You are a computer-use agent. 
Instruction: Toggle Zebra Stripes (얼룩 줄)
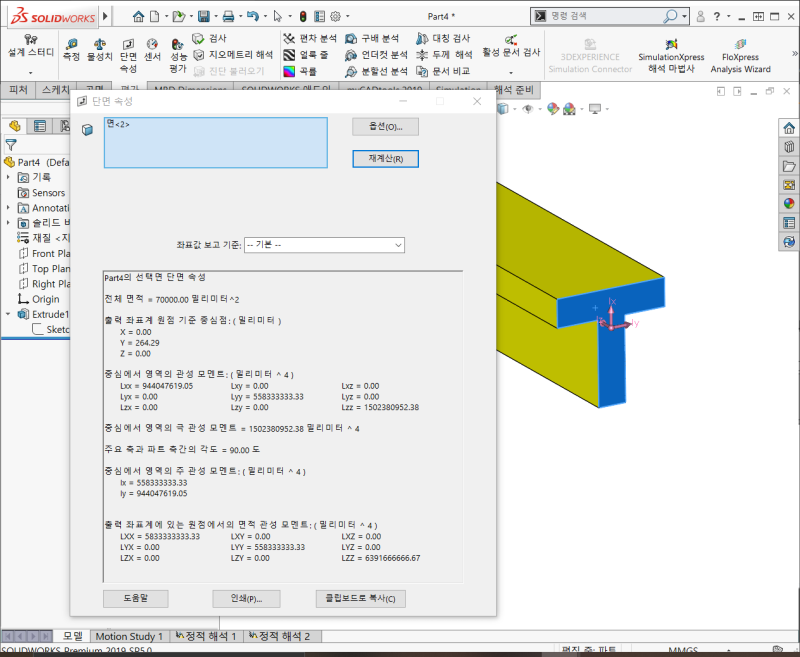[x=306, y=55]
